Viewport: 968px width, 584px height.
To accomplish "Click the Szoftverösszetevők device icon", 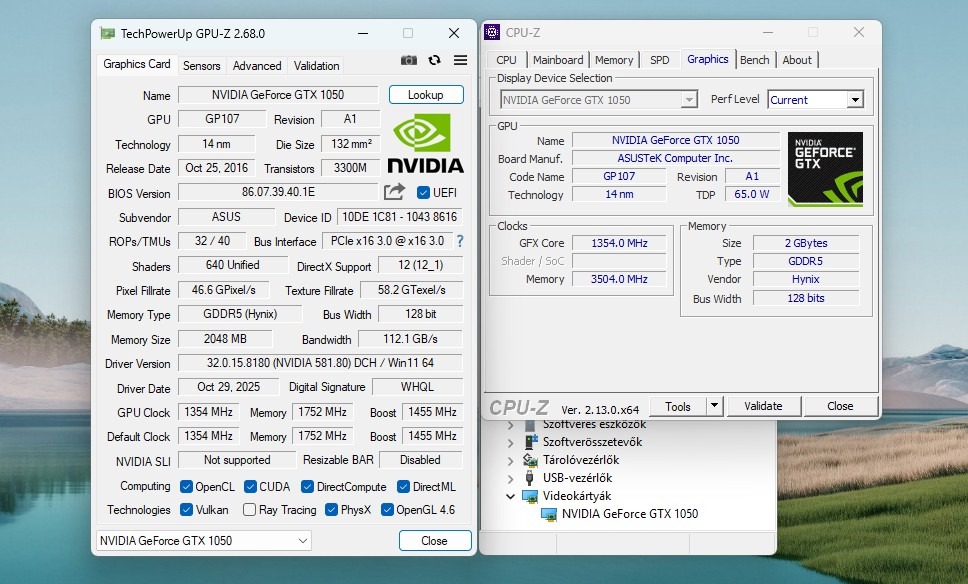I will [530, 442].
